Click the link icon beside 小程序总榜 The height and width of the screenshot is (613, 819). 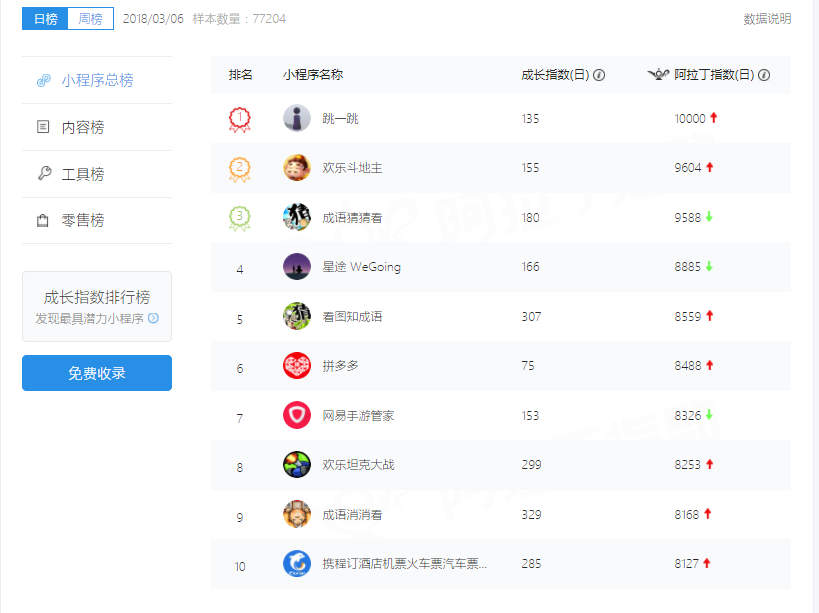pyautogui.click(x=43, y=80)
